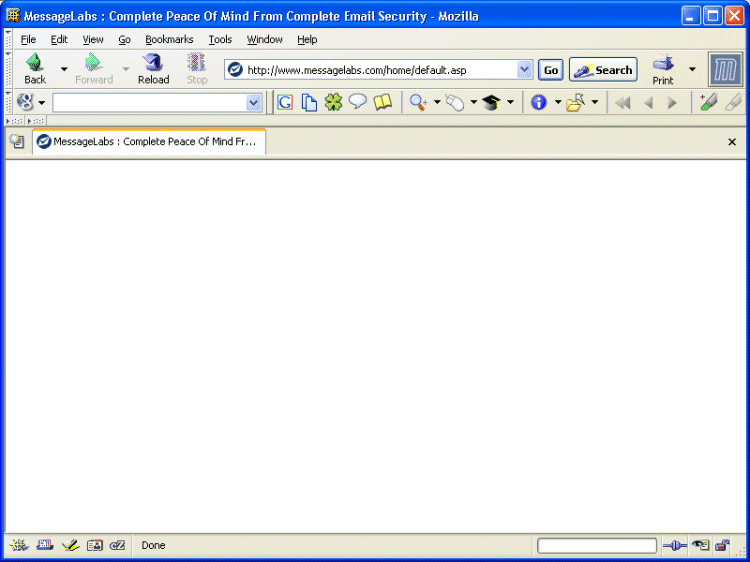This screenshot has height=562, width=750.
Task: Select the MessageLabs browser tab
Action: point(149,142)
